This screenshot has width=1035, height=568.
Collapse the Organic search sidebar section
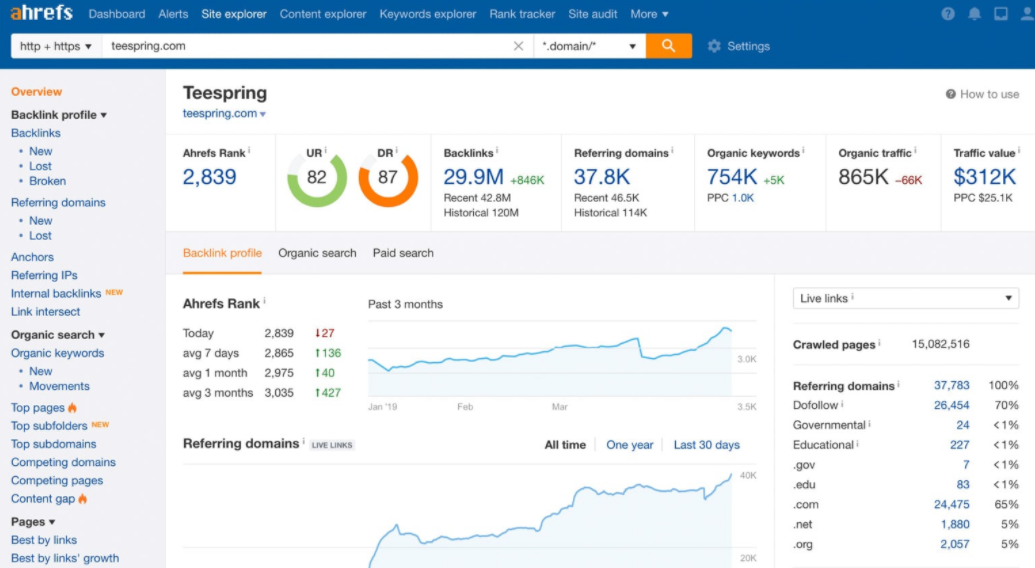pos(57,334)
